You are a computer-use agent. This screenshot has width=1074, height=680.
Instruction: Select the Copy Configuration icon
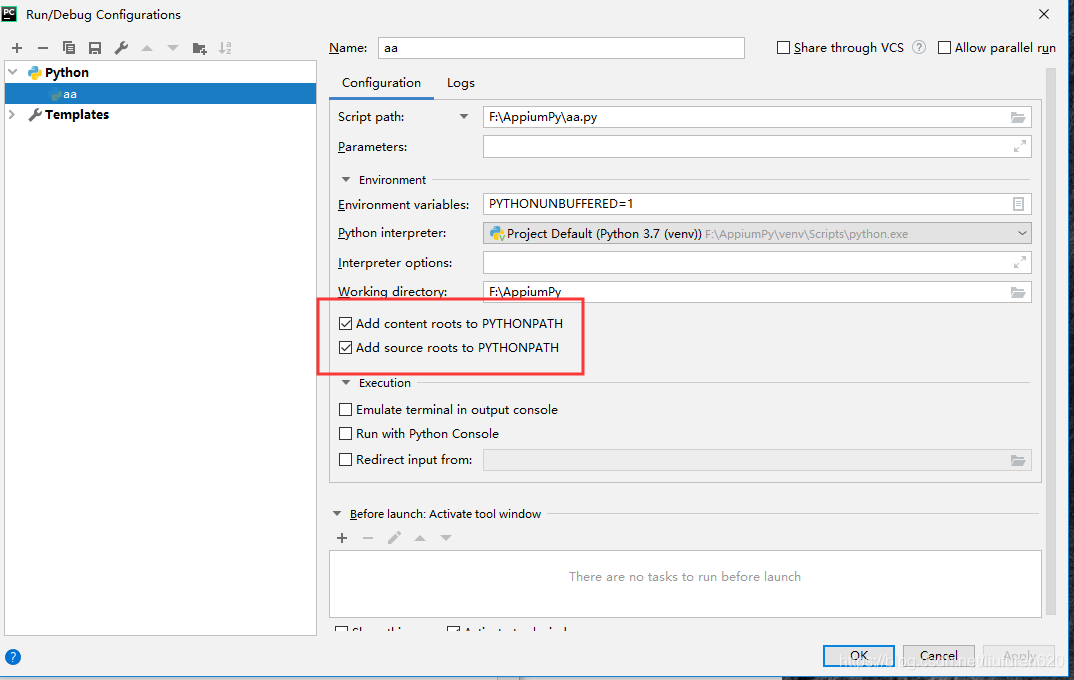[x=68, y=47]
